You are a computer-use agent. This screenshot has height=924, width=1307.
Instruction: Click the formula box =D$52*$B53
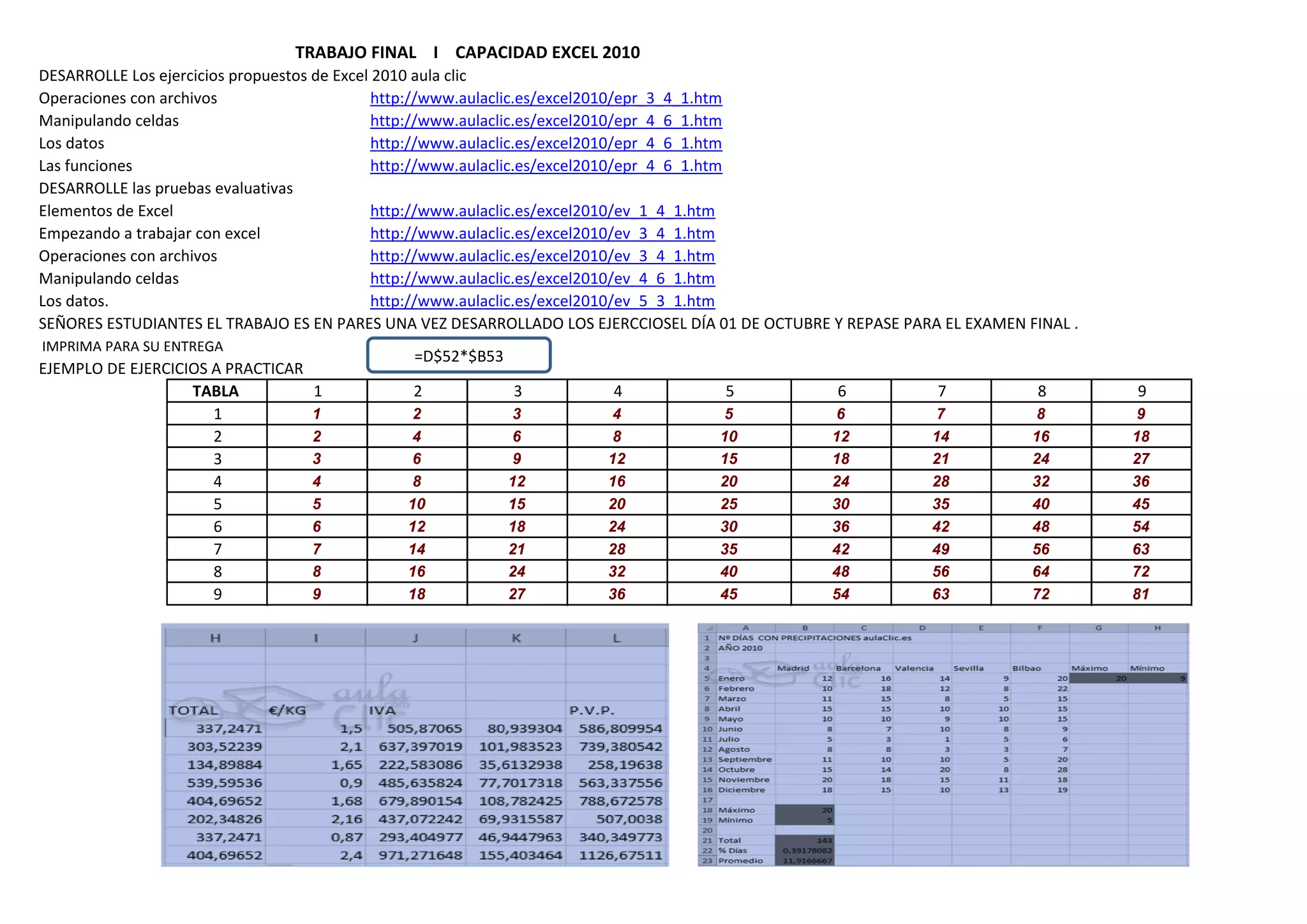(458, 356)
